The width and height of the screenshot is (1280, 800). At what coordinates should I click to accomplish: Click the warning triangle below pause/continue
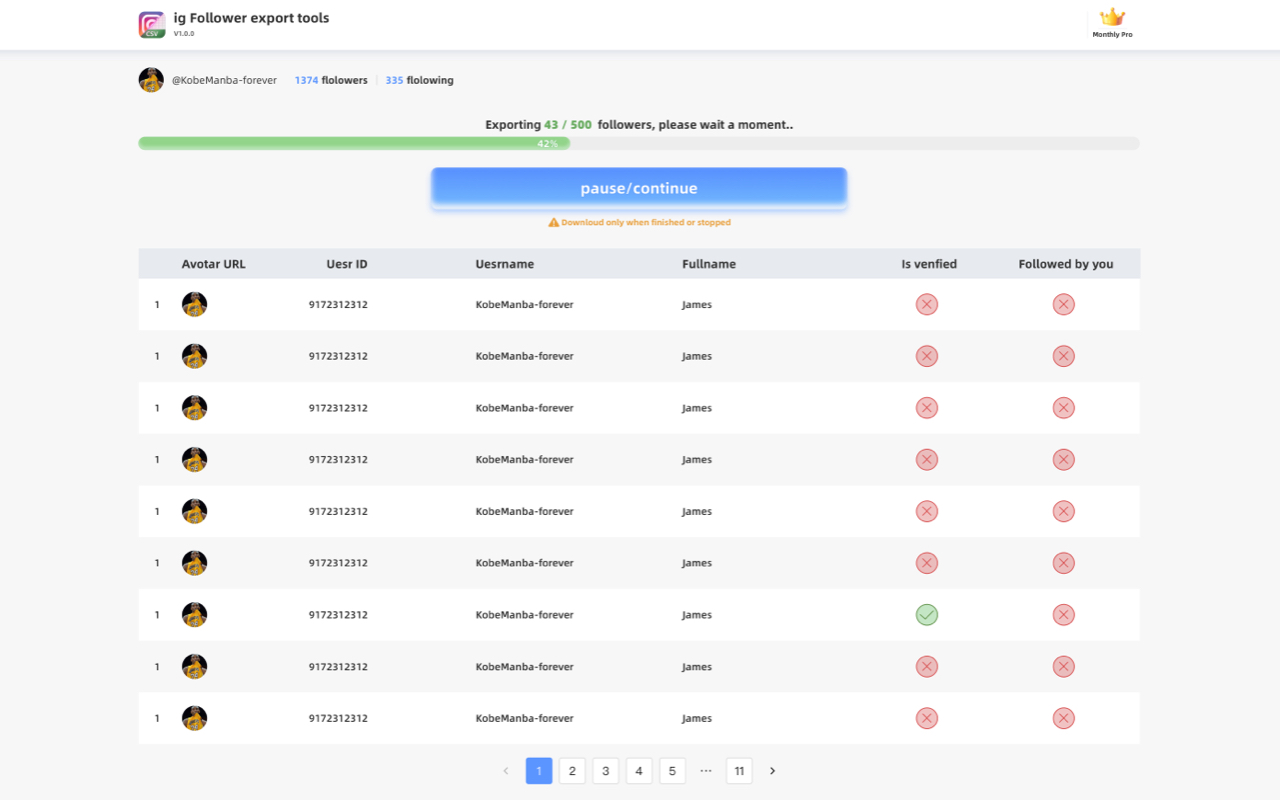pyautogui.click(x=553, y=222)
